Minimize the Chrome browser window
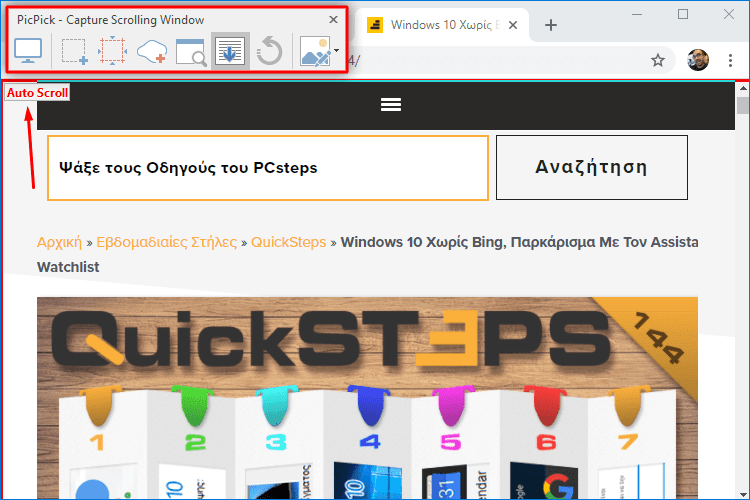This screenshot has width=750, height=500. [x=637, y=15]
